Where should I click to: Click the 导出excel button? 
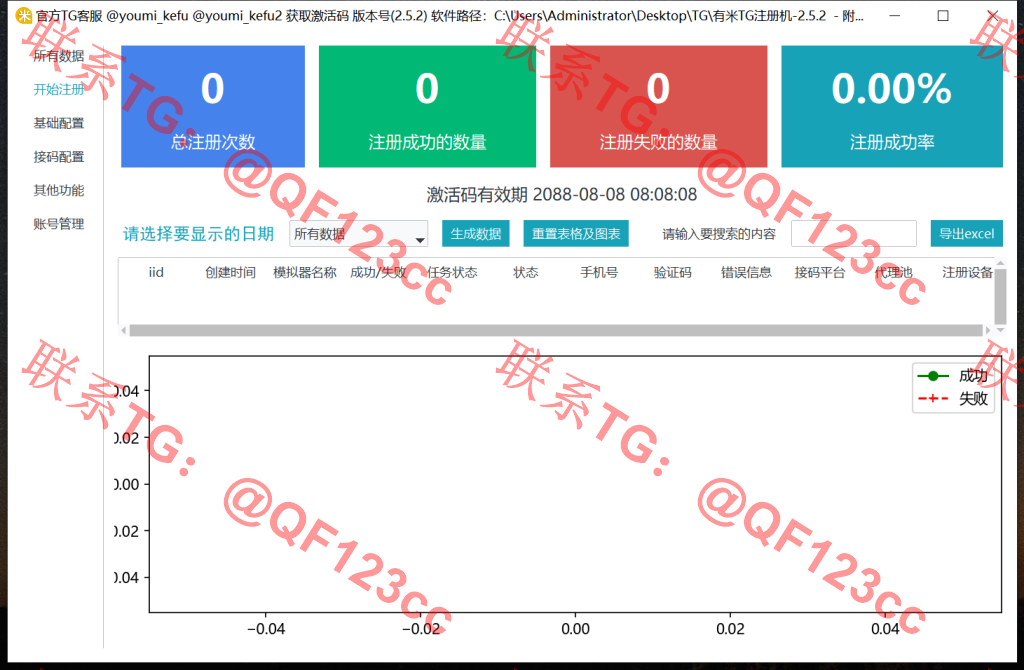[967, 234]
